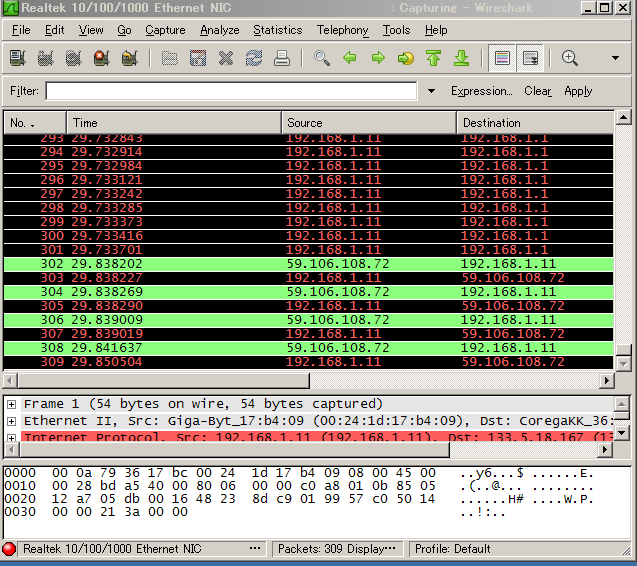This screenshot has height=566, width=637.
Task: Click the Wireshark title bar icon
Action: tap(11, 8)
